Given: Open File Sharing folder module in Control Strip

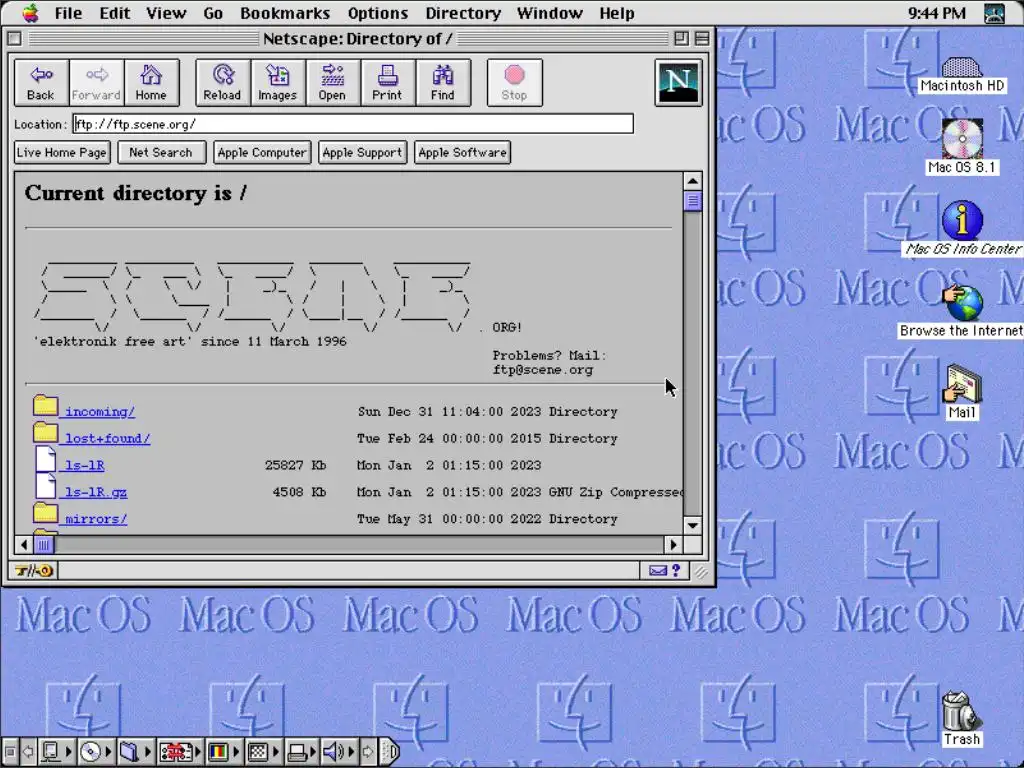Looking at the screenshot, I should pyautogui.click(x=135, y=752).
